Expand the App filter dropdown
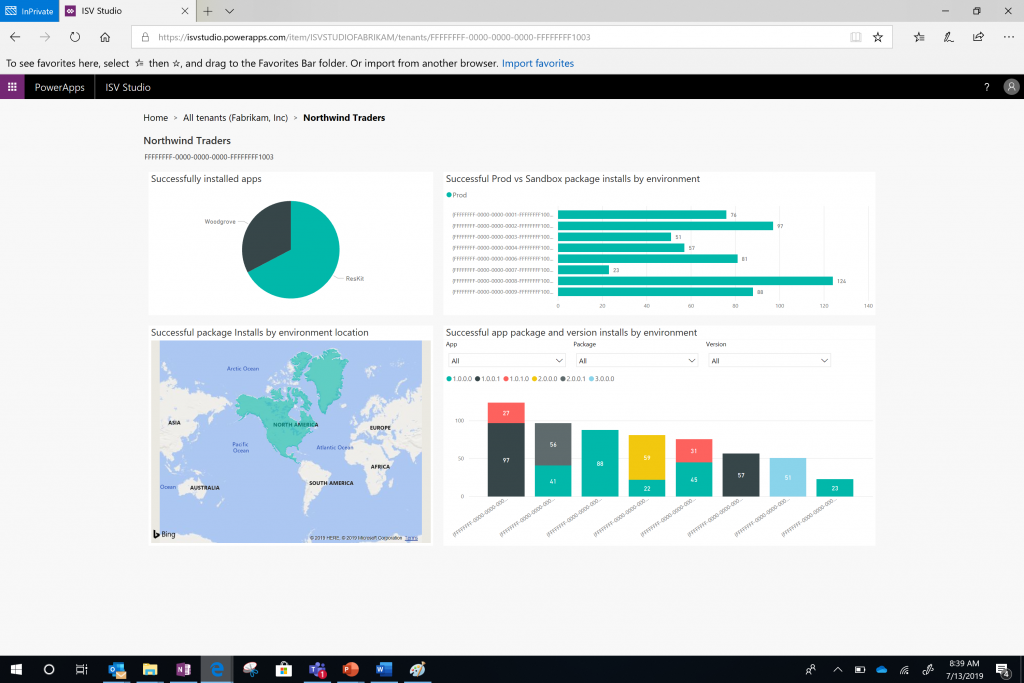This screenshot has width=1024, height=683. click(x=506, y=360)
